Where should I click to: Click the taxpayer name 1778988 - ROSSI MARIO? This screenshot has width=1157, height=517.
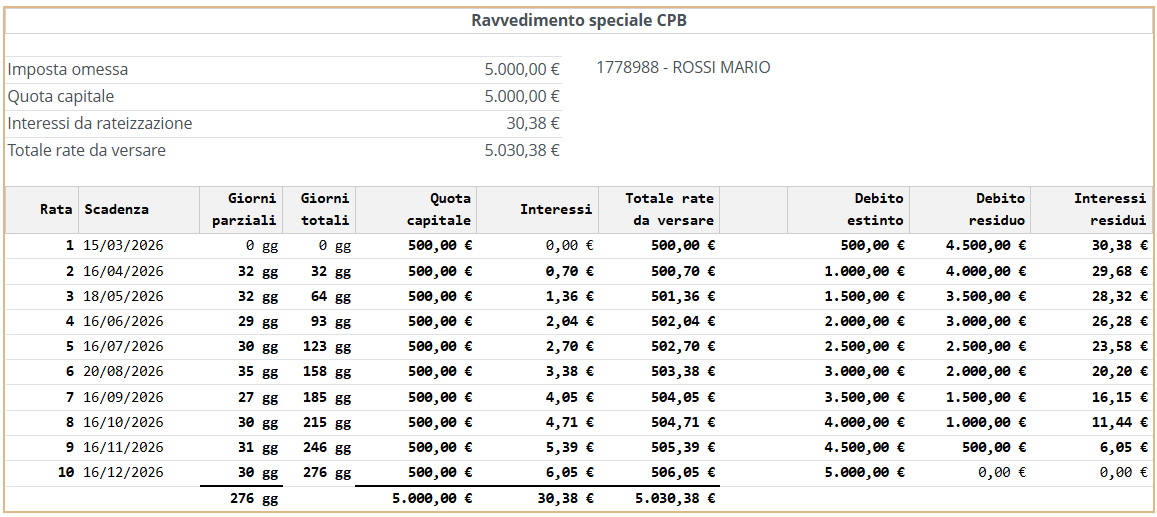[683, 68]
